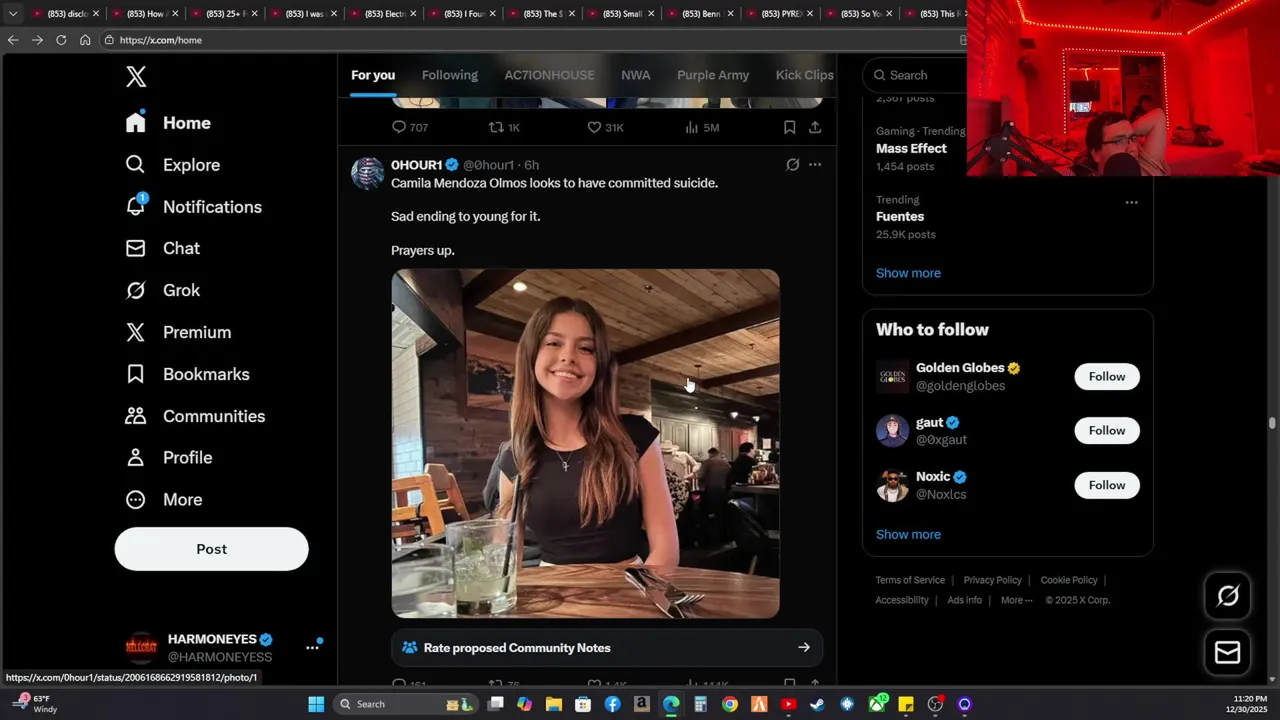This screenshot has height=720, width=1280.
Task: Switch to the For you tab
Action: coord(373,75)
